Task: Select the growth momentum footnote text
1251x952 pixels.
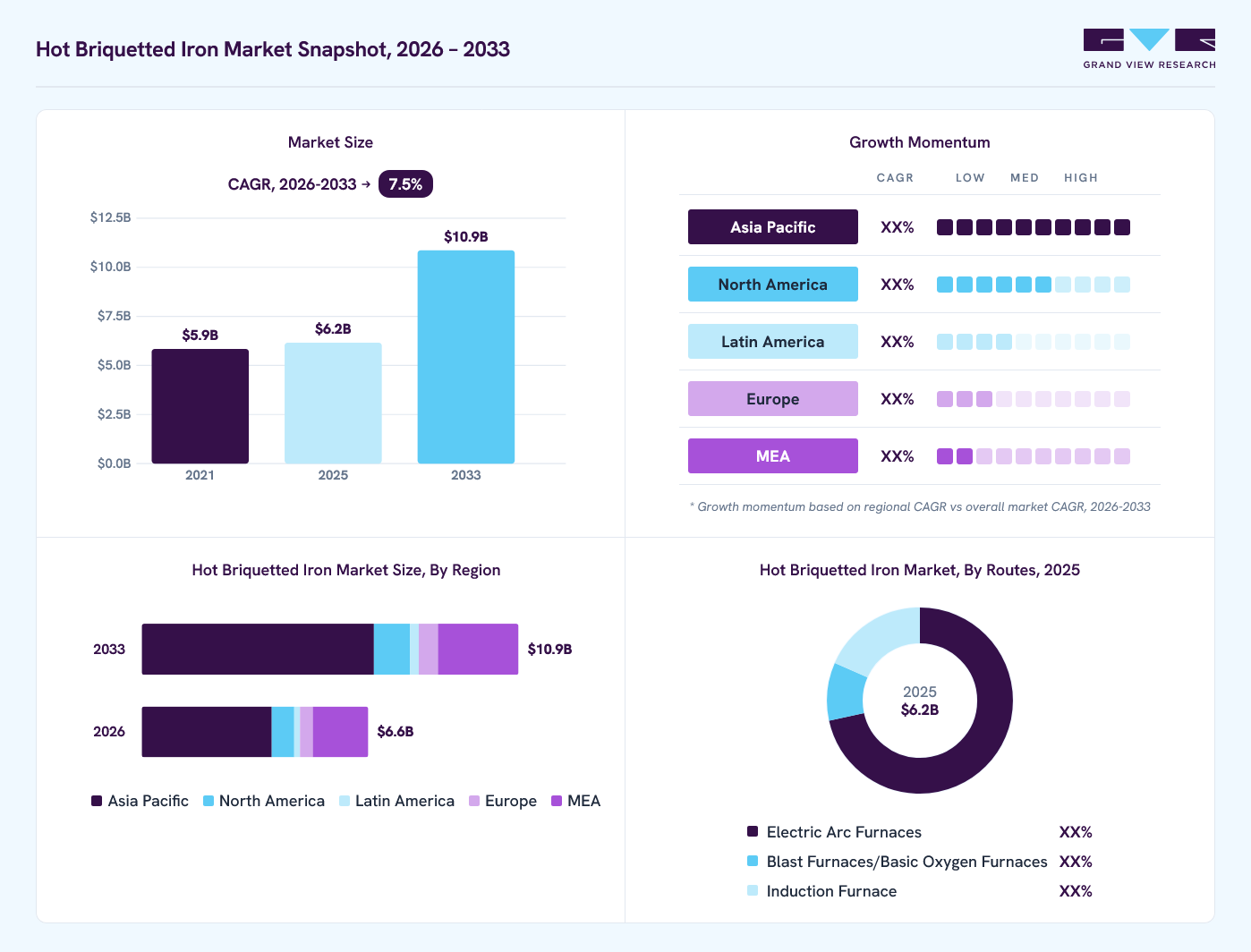Action: click(x=920, y=506)
